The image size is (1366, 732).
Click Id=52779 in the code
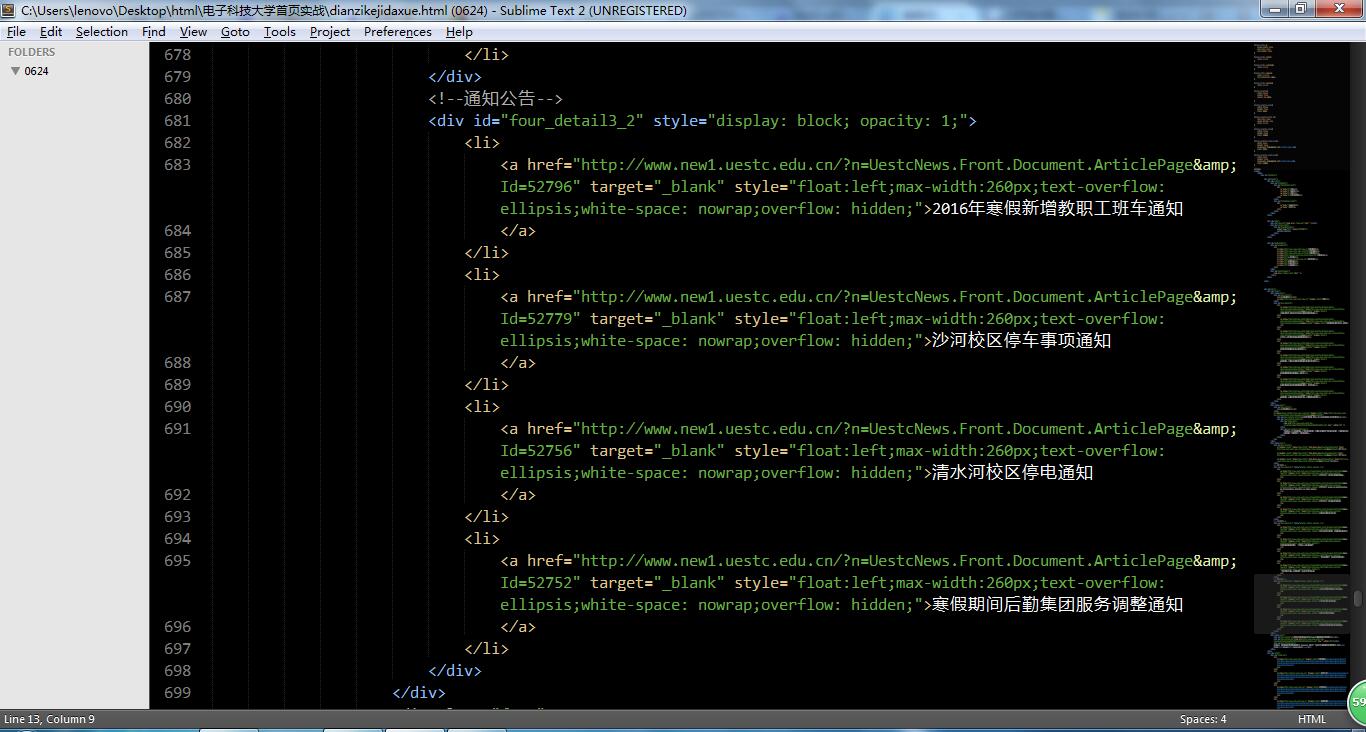[x=536, y=319]
